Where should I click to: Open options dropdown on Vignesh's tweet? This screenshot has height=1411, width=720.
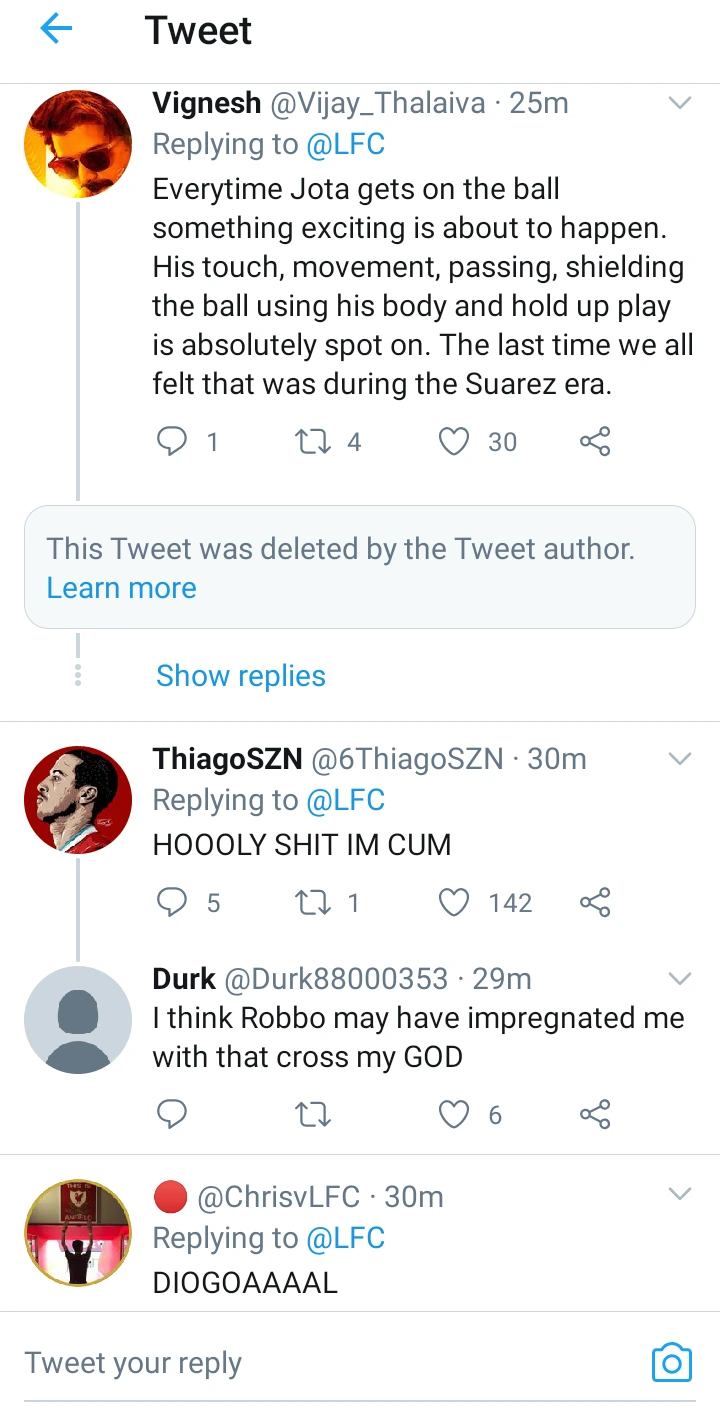click(680, 103)
